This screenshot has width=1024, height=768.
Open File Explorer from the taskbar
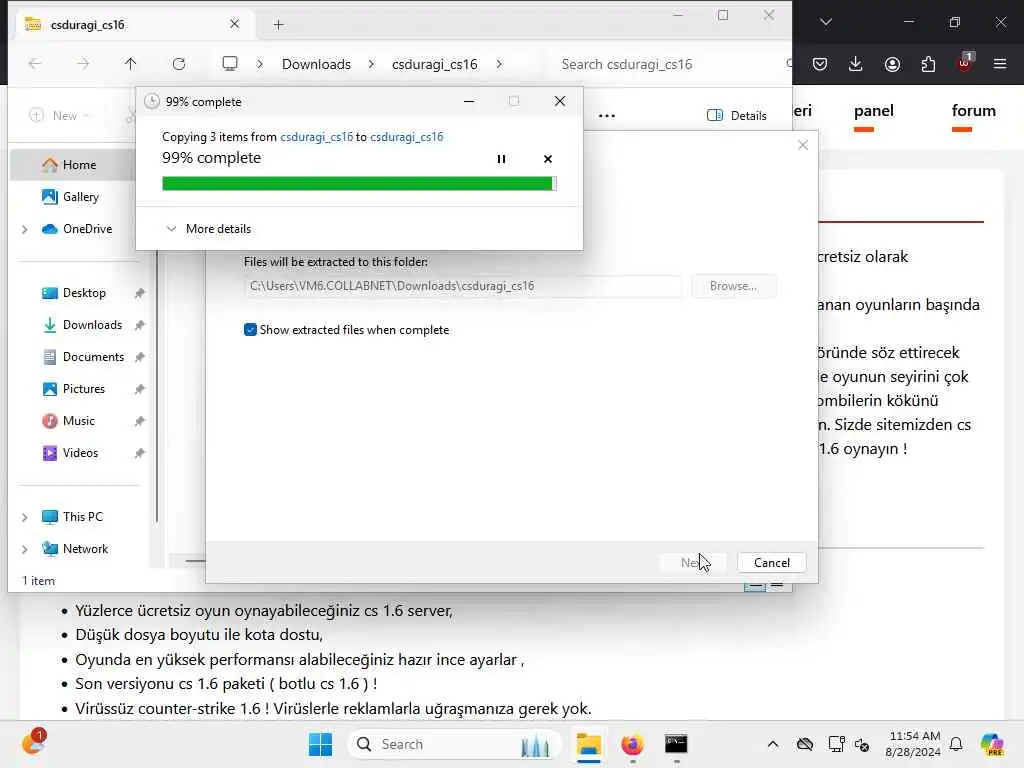tap(588, 744)
